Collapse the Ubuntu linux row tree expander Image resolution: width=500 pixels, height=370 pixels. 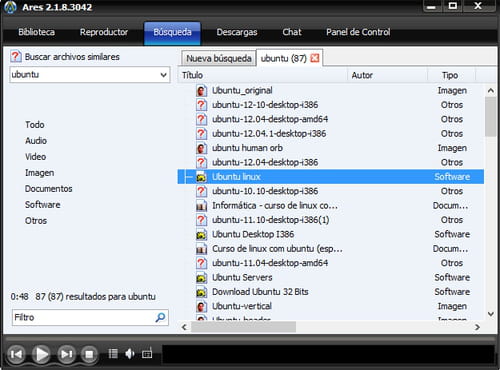tap(189, 177)
